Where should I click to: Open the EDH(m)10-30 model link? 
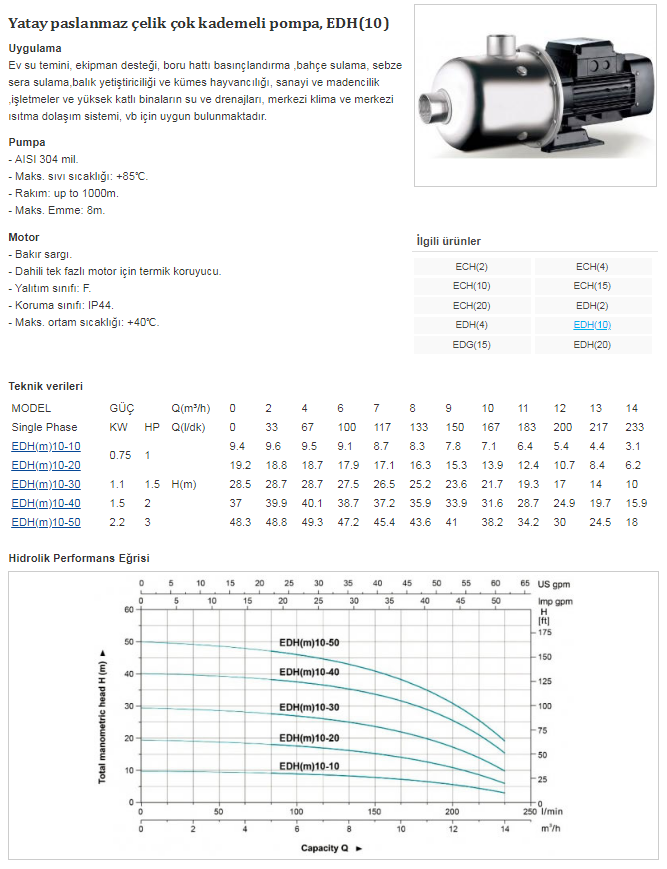click(x=46, y=484)
